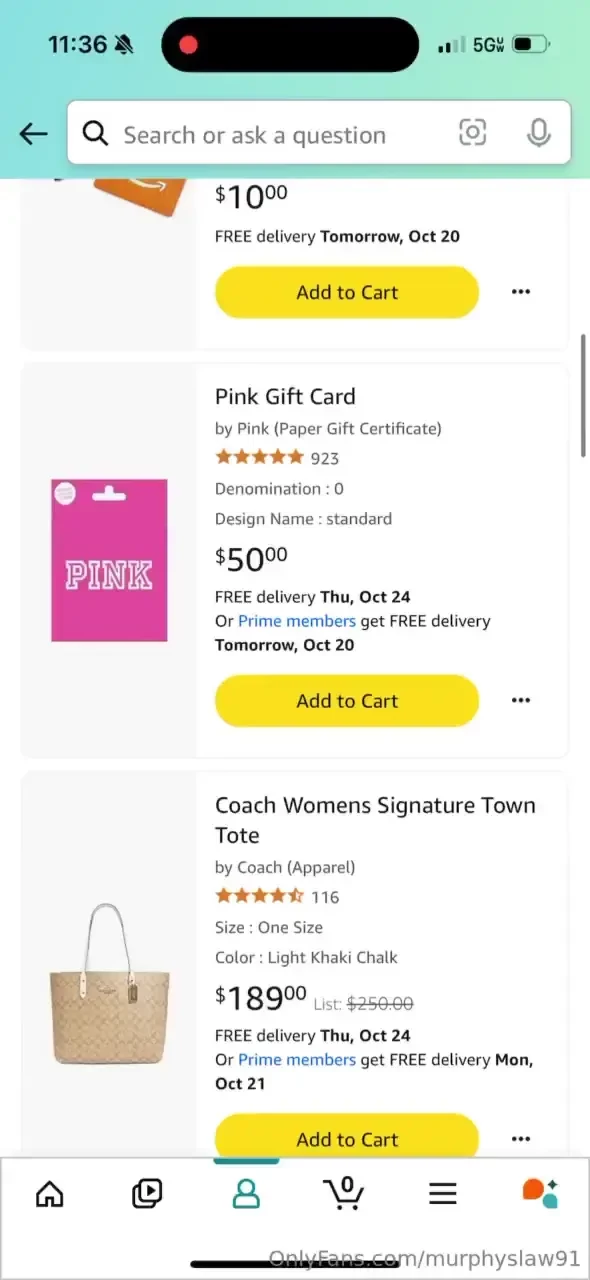The height and width of the screenshot is (1280, 590).
Task: Tap the magnifying glass search icon
Action: [95, 133]
